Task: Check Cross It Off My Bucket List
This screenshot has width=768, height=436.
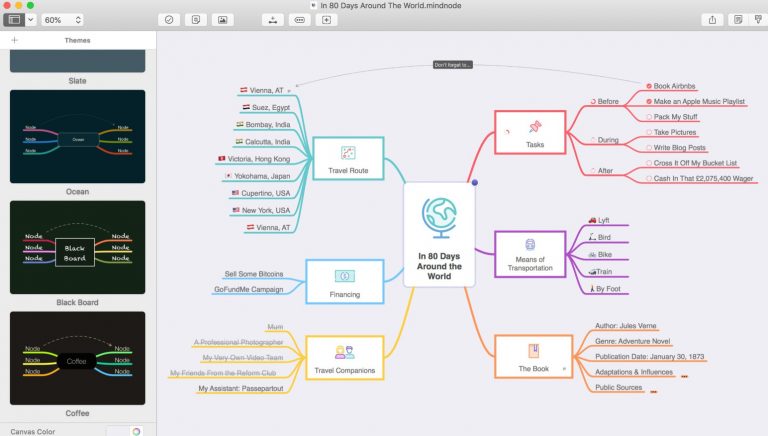Action: coord(649,163)
